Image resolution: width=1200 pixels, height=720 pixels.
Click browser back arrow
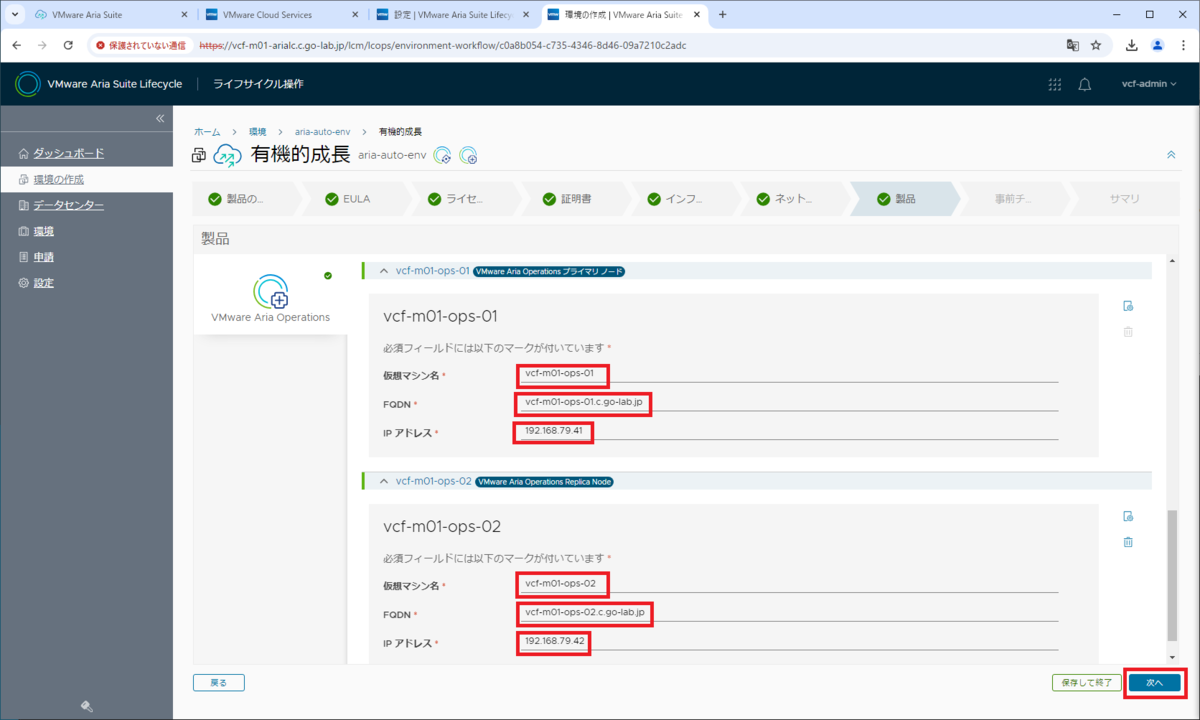[15, 45]
